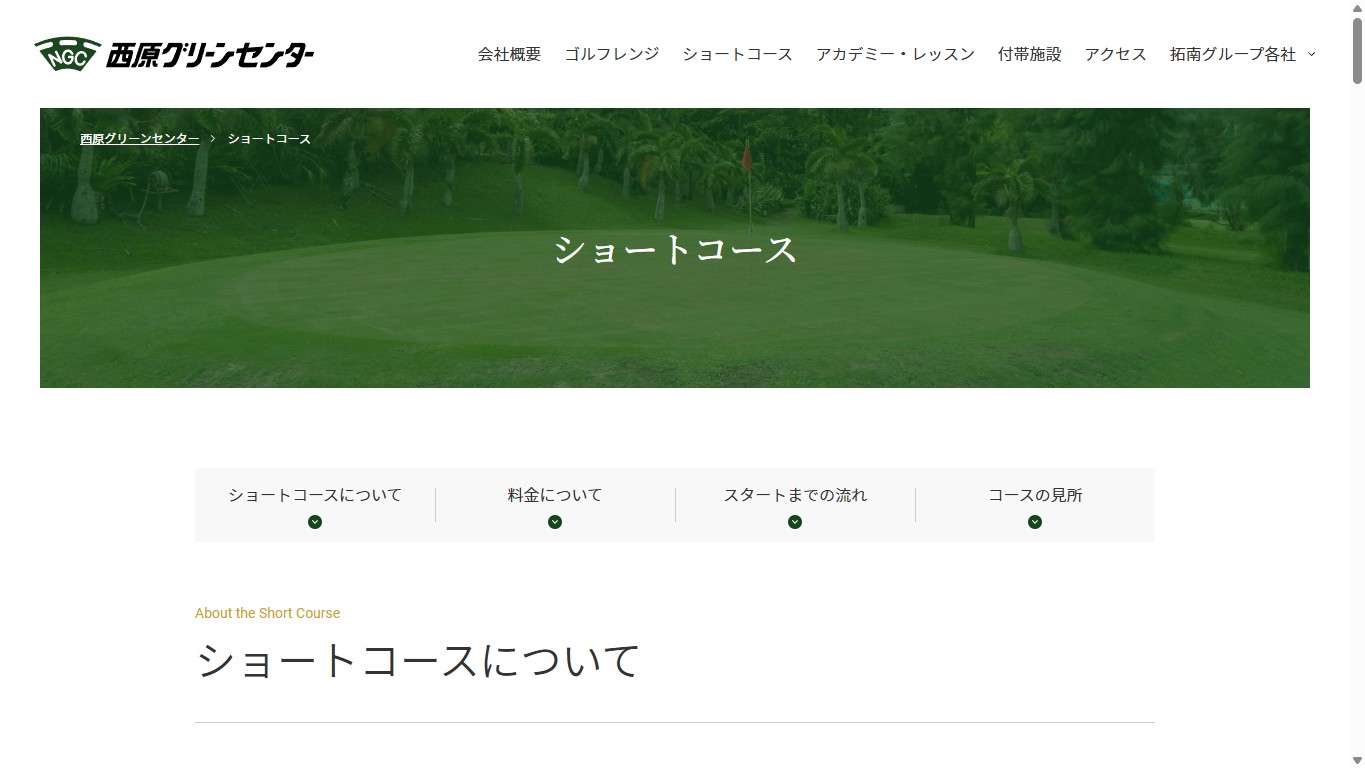Jump to the スタートまでの流れ section anchor
1365x768 pixels.
pyautogui.click(x=795, y=505)
